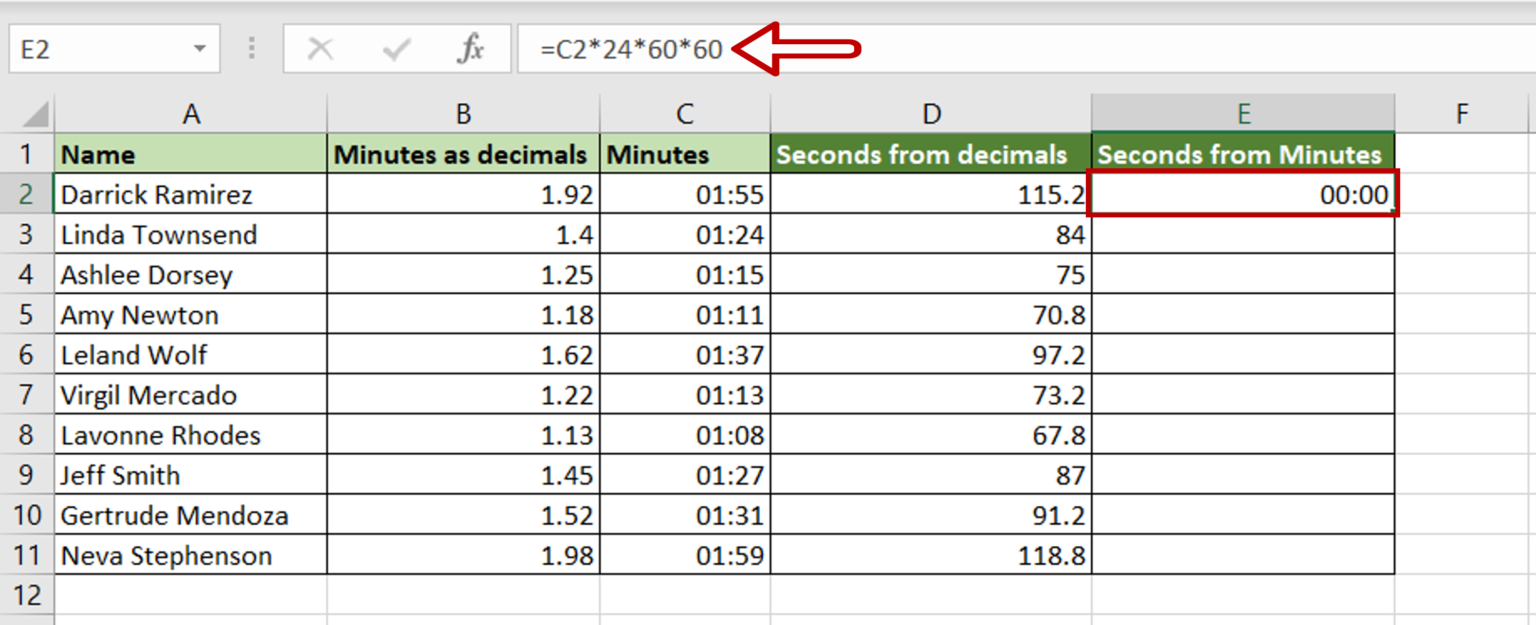The width and height of the screenshot is (1536, 625).
Task: Select the cell showing 01:55
Action: point(684,194)
